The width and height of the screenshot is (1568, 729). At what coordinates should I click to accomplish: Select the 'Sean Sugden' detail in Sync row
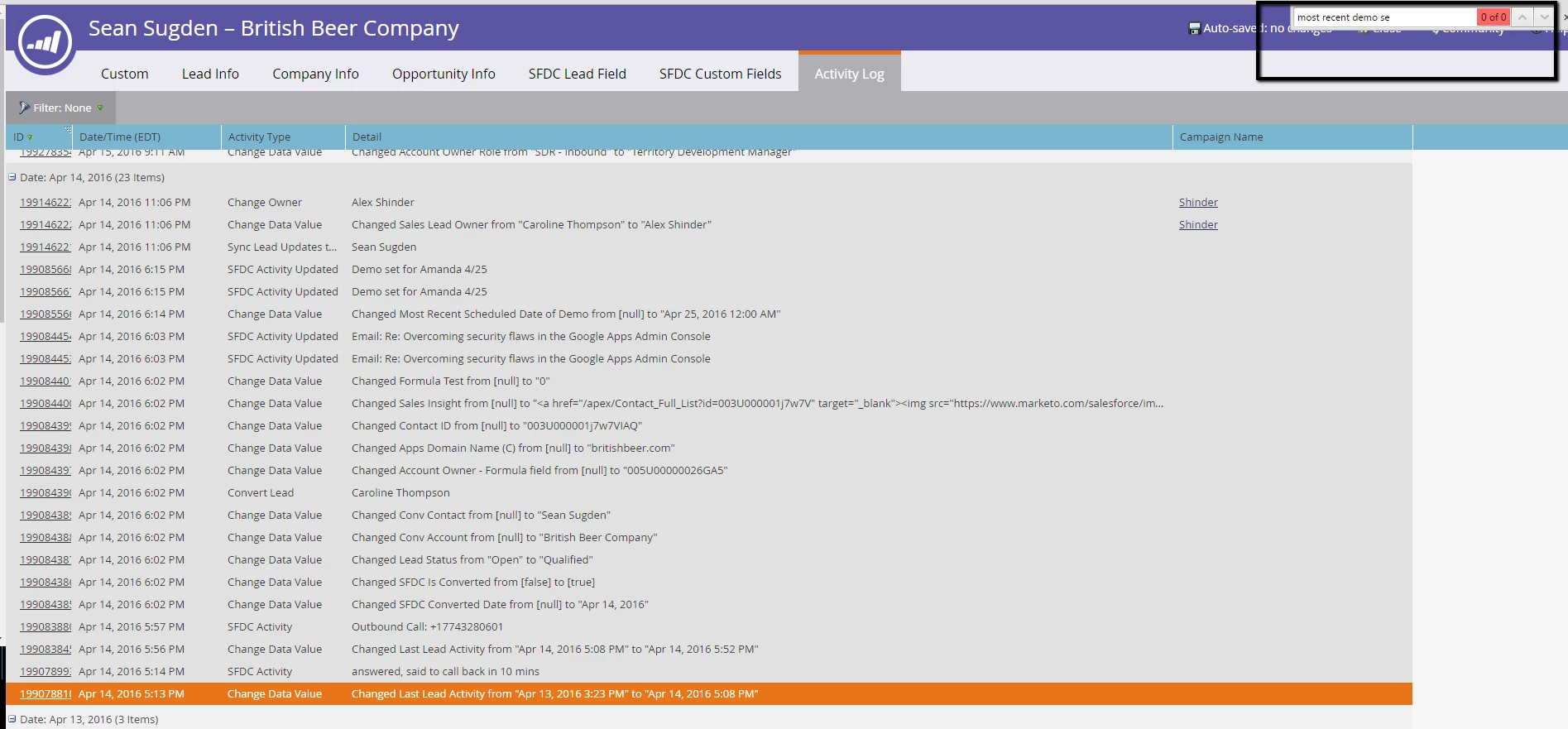(x=384, y=247)
